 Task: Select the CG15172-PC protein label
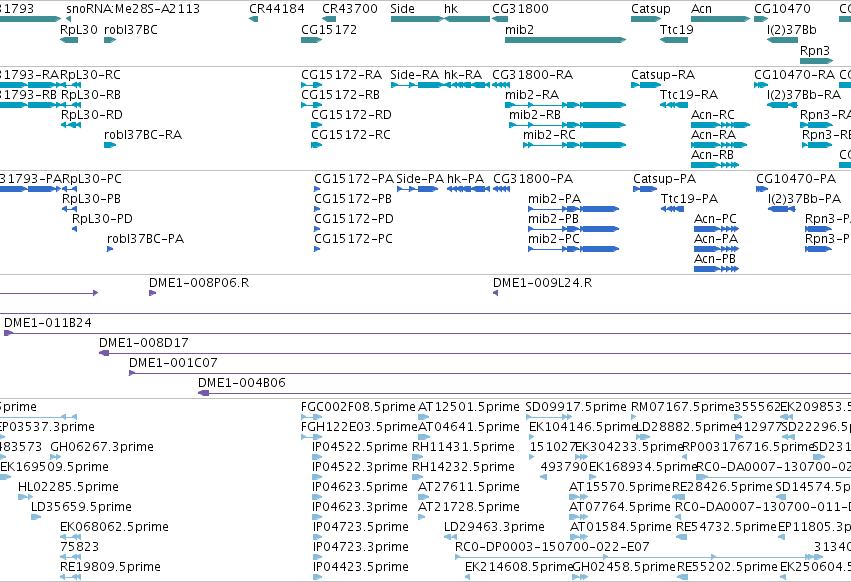353,239
